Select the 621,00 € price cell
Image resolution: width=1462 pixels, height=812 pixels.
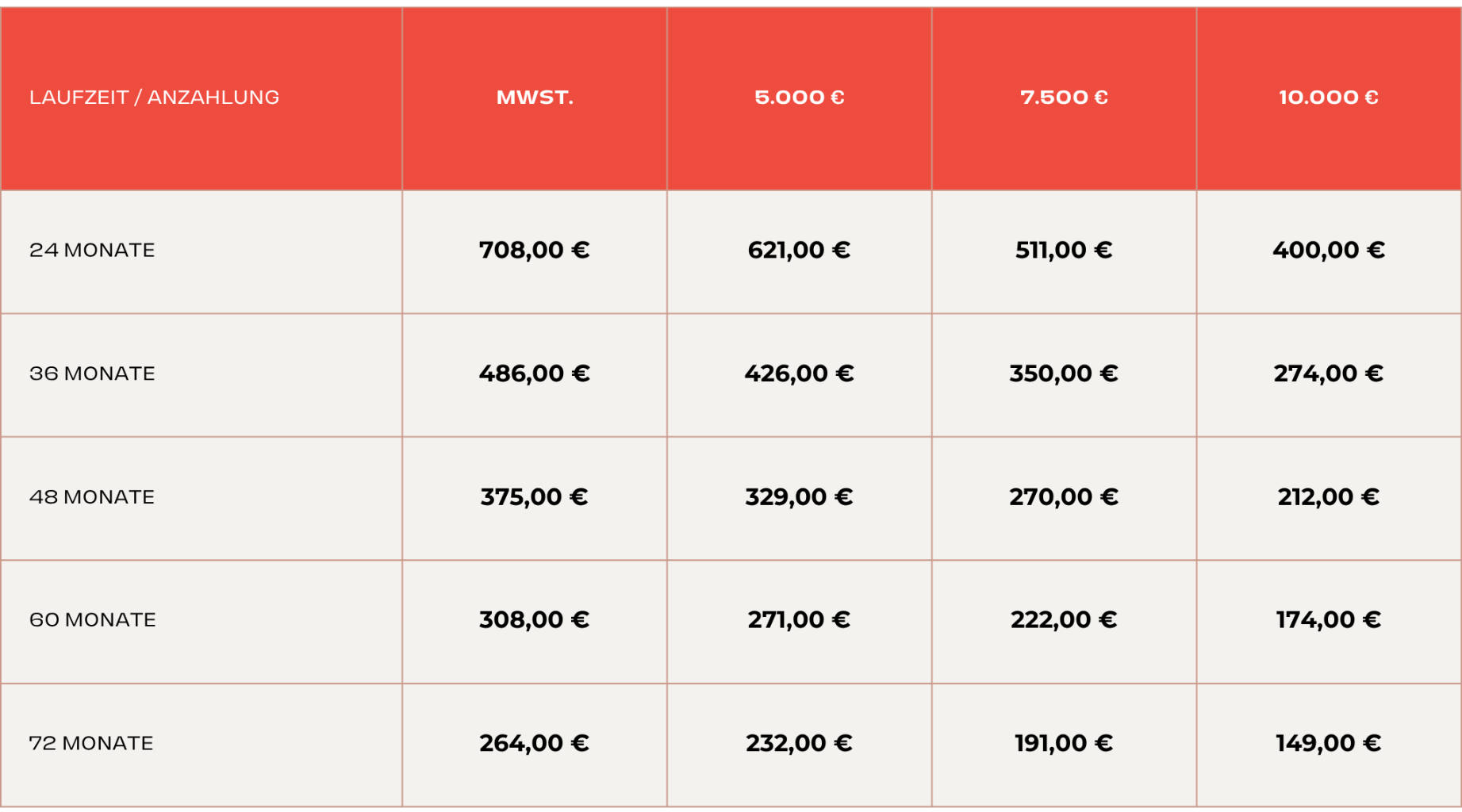coord(799,251)
